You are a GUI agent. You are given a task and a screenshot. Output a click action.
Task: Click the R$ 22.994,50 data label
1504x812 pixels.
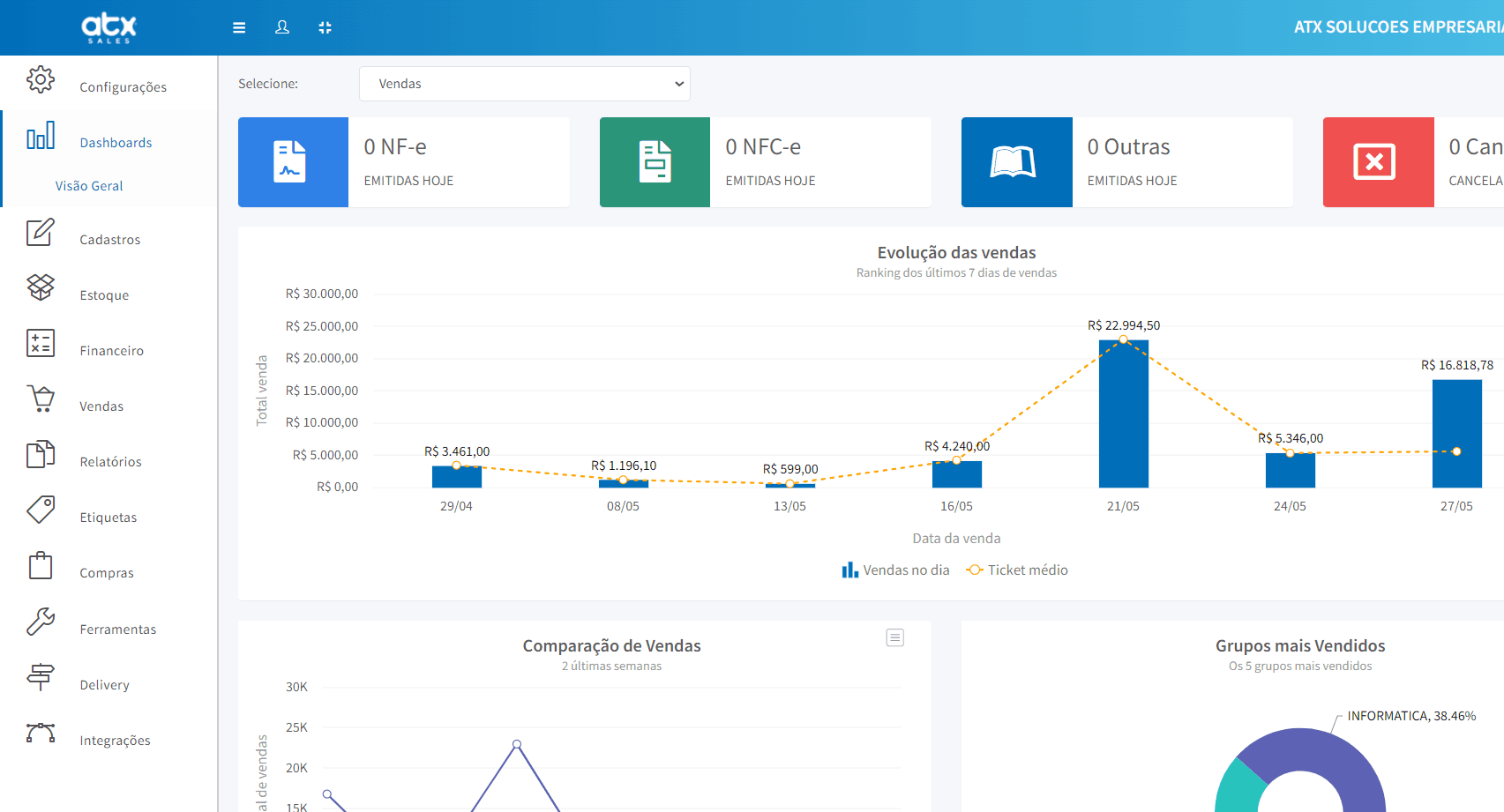[x=1124, y=325]
